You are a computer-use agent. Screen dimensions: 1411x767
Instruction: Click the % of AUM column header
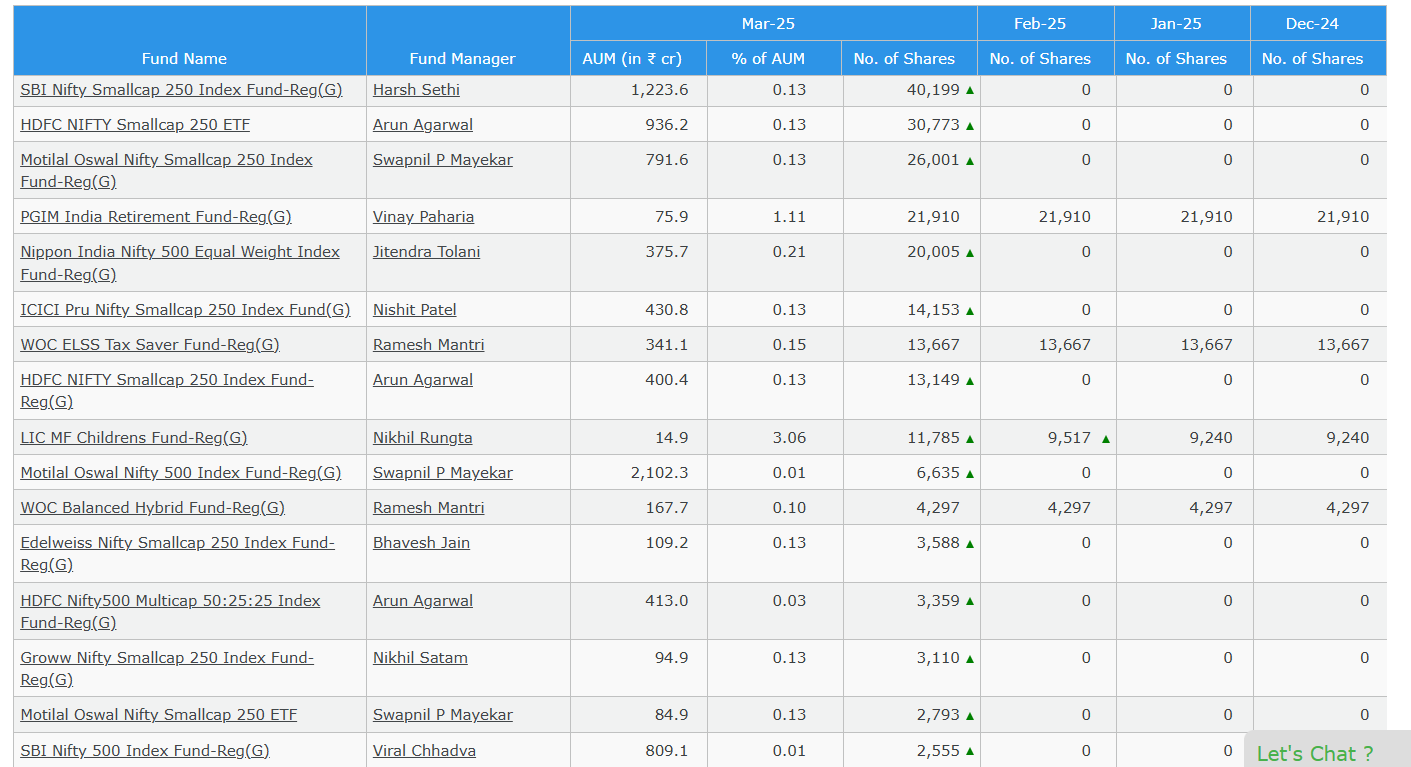(x=768, y=59)
